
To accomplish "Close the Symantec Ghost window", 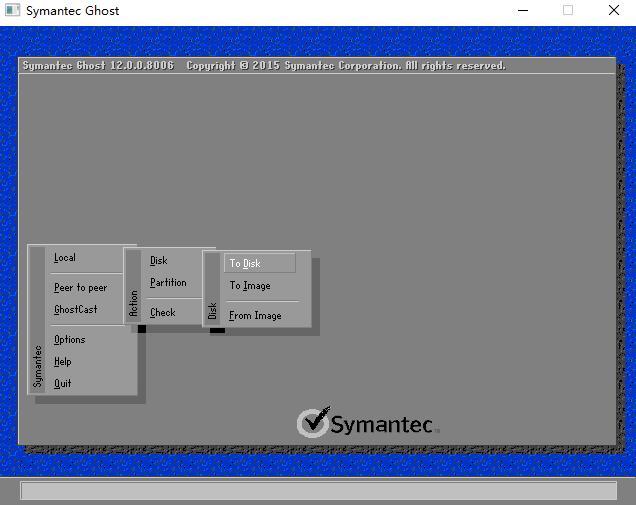I will (614, 11).
